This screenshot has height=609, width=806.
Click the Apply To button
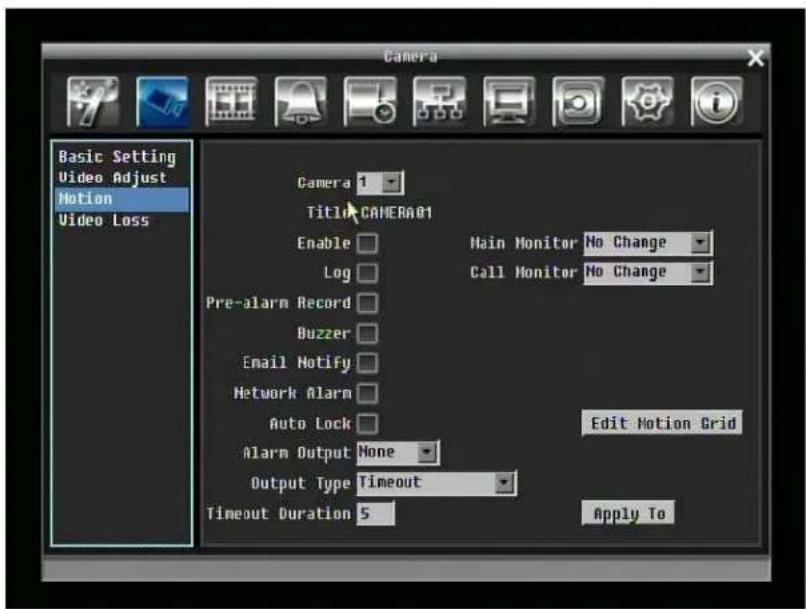(628, 513)
